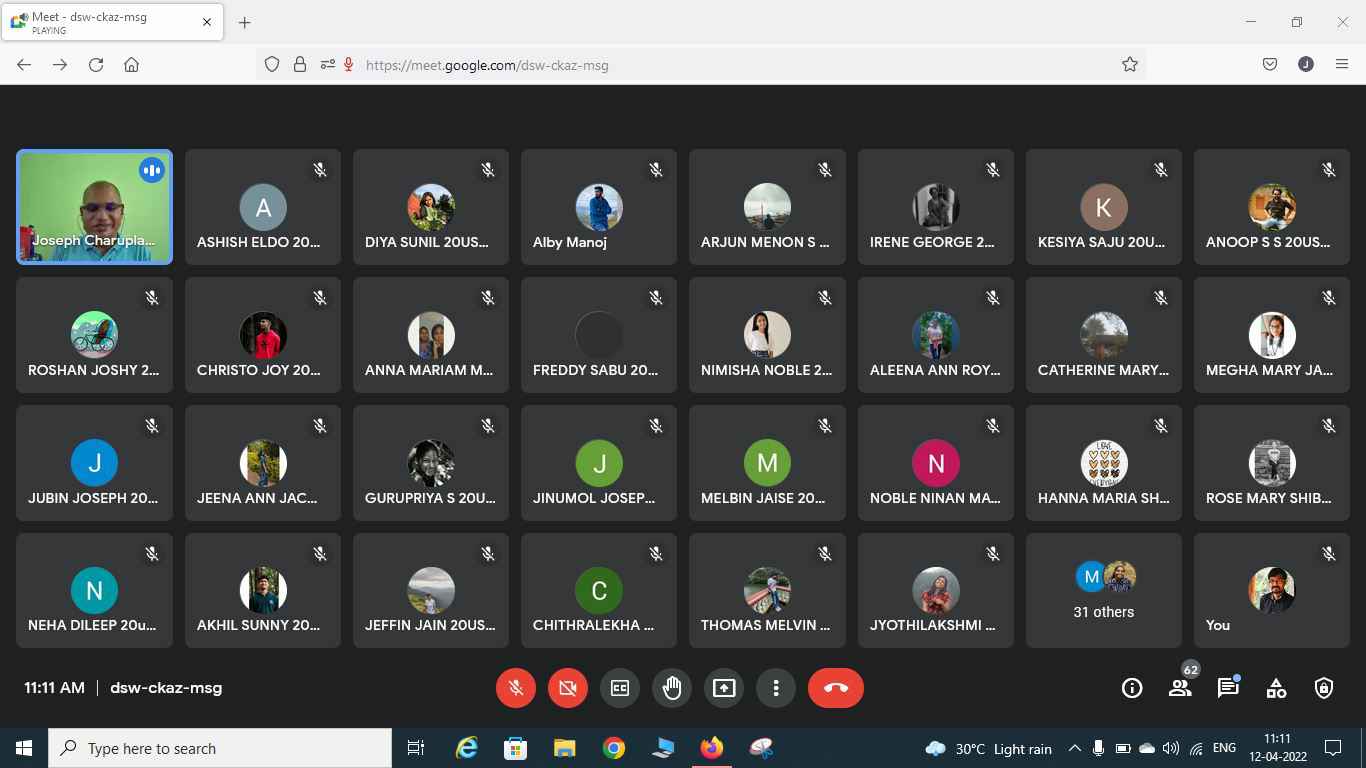This screenshot has width=1366, height=768.
Task: Click Joseph Charupla's speaking video tile
Action: pyautogui.click(x=95, y=207)
